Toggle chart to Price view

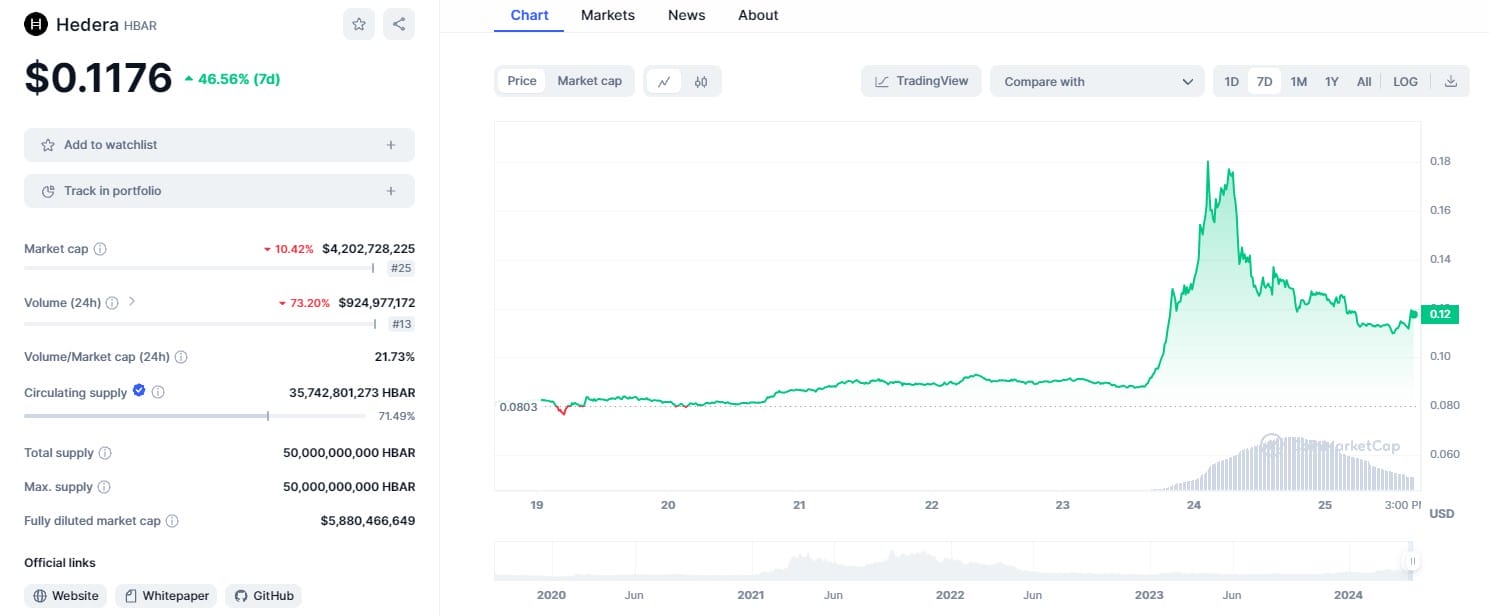click(522, 81)
